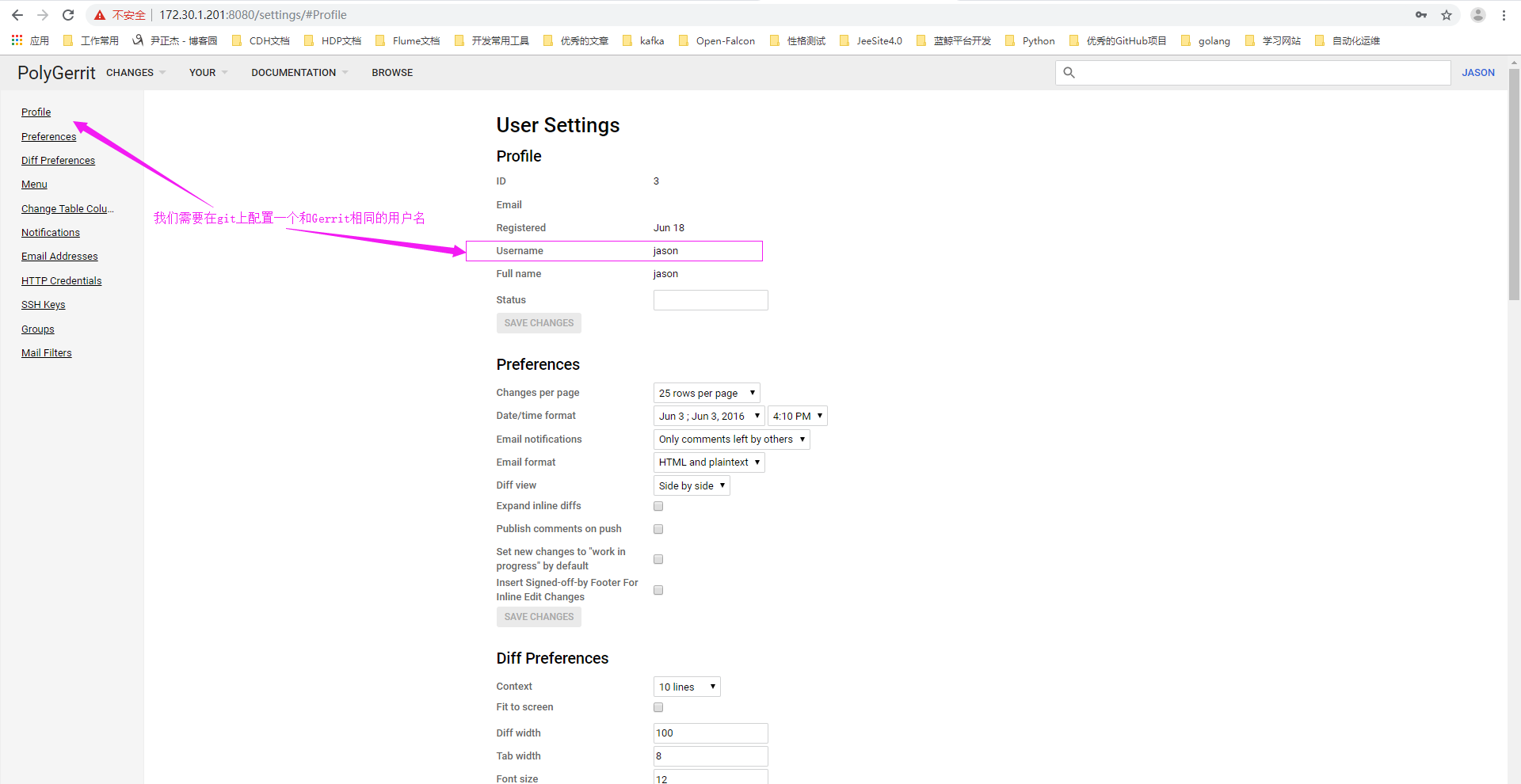Viewport: 1521px width, 784px height.
Task: Open the Open-Falcon bookmark folder
Action: (x=717, y=40)
